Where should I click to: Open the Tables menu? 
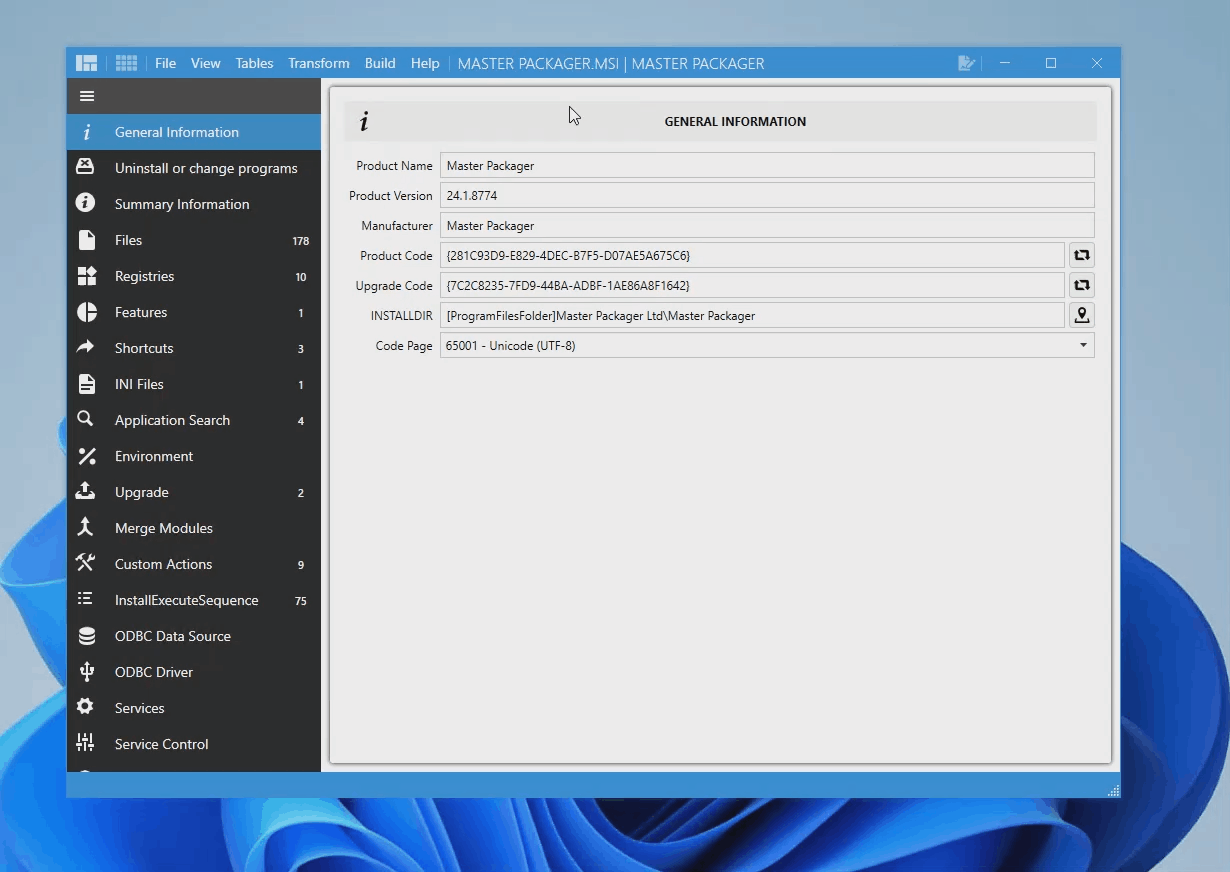(254, 63)
